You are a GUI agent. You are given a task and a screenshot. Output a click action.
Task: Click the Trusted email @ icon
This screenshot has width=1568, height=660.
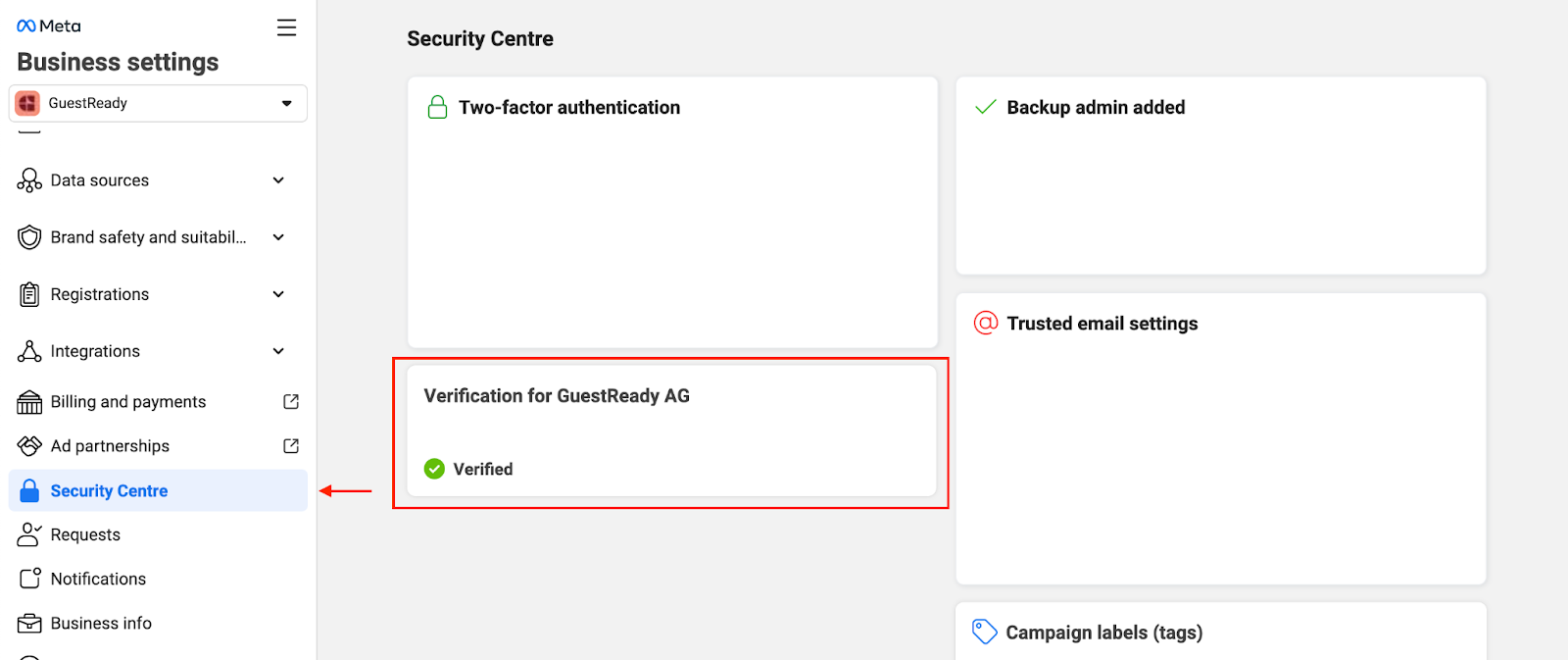pyautogui.click(x=985, y=323)
